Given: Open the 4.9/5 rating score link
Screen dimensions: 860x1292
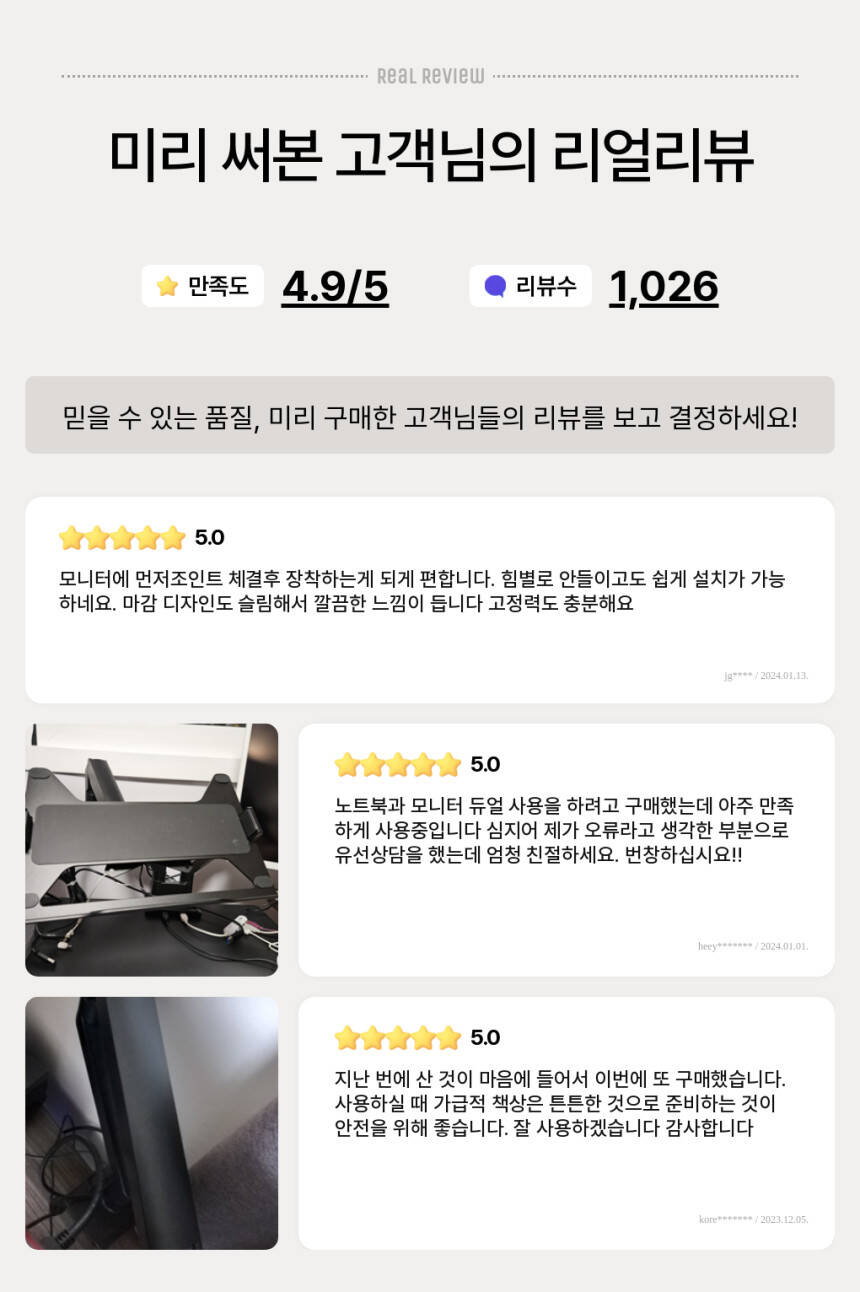Looking at the screenshot, I should [x=335, y=287].
